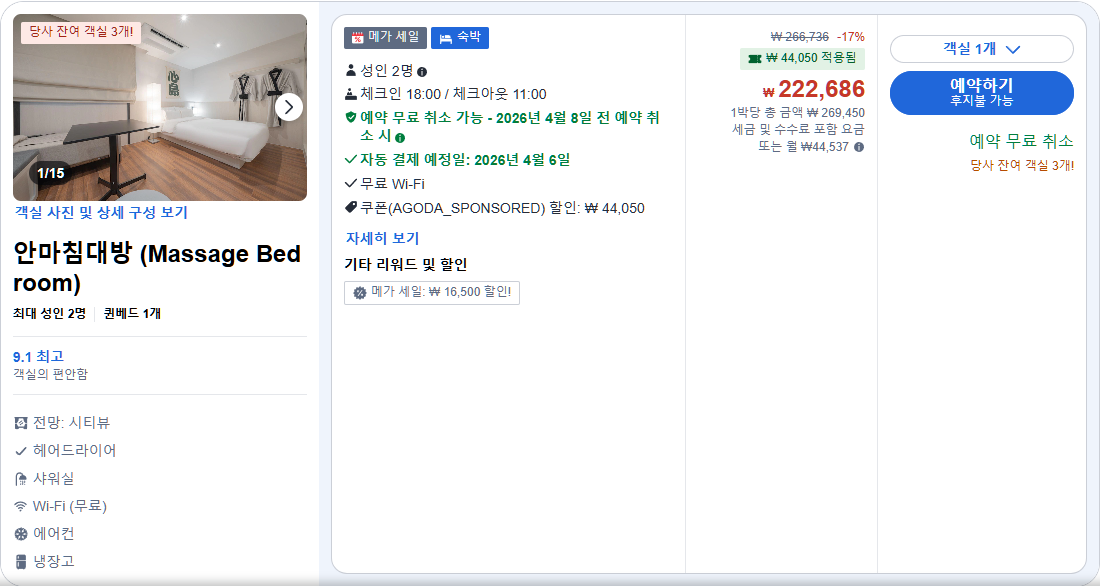
Task: Click the coupon tag icon next to AGODA_SPONSORED
Action: pyautogui.click(x=350, y=206)
